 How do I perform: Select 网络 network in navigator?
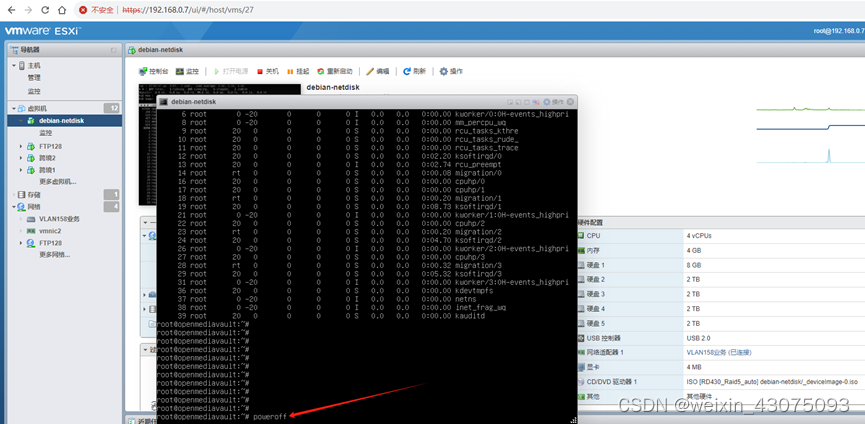(x=33, y=207)
